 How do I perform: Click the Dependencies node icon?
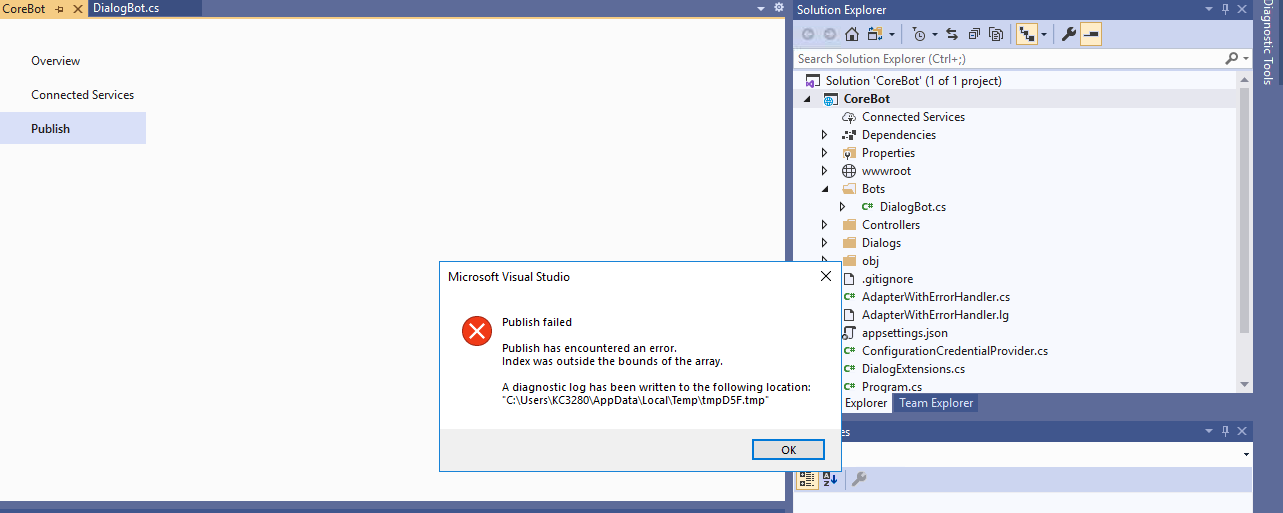(x=849, y=135)
